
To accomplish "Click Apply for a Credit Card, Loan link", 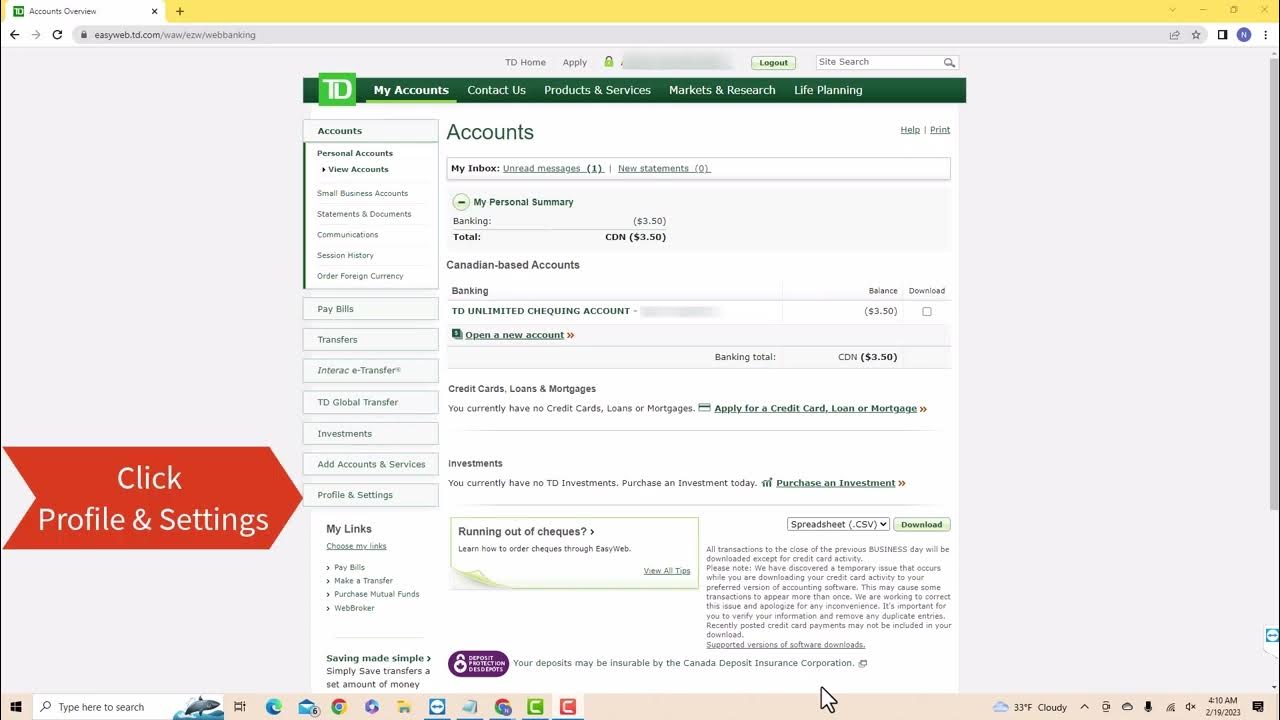I will (x=815, y=409).
